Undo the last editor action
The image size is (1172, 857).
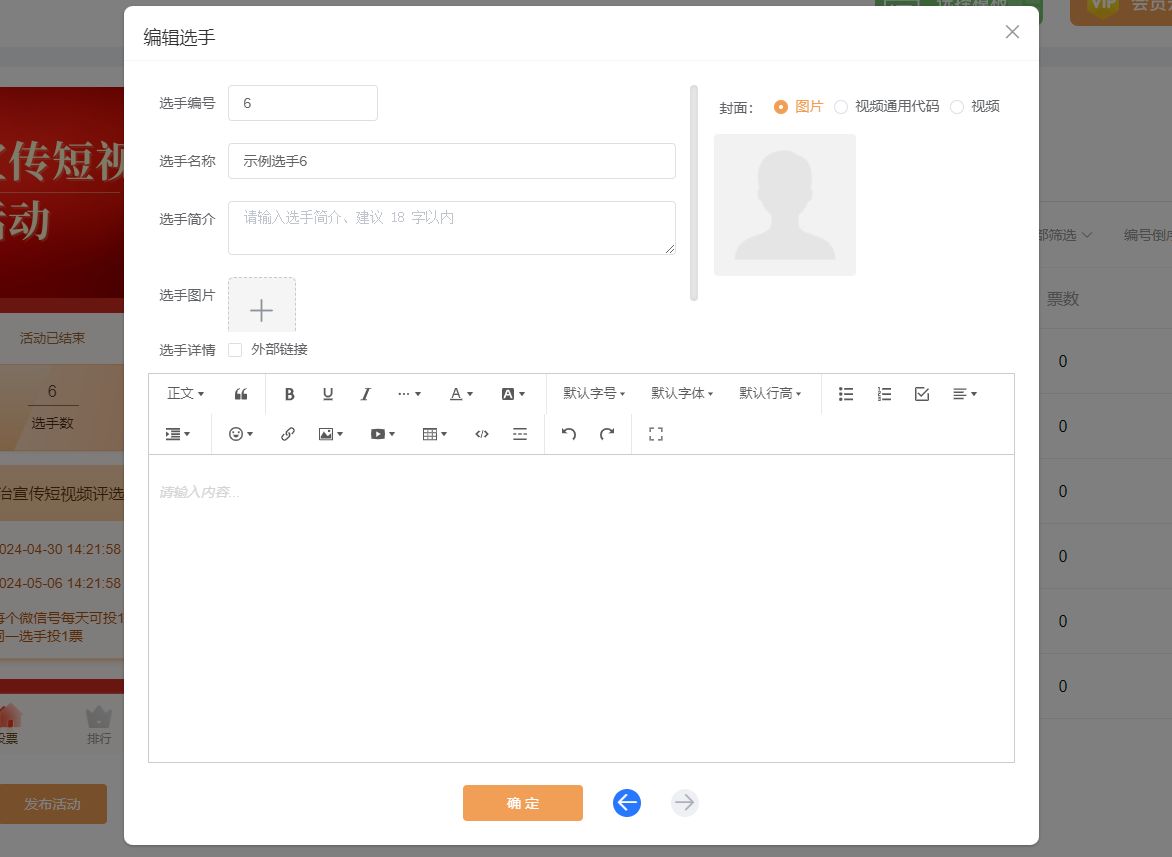coord(568,433)
